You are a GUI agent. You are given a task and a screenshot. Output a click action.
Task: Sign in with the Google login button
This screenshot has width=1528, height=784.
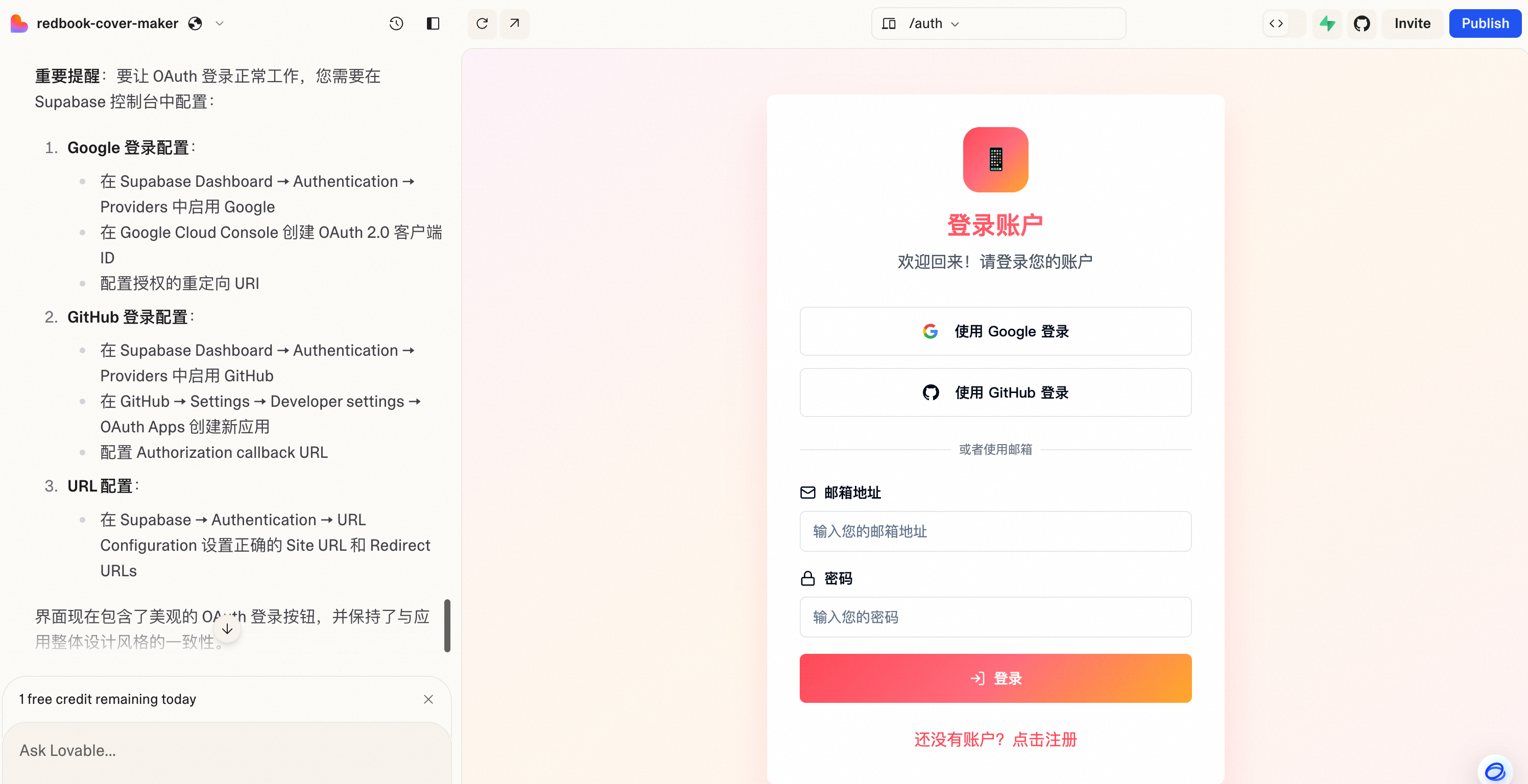[x=995, y=331]
